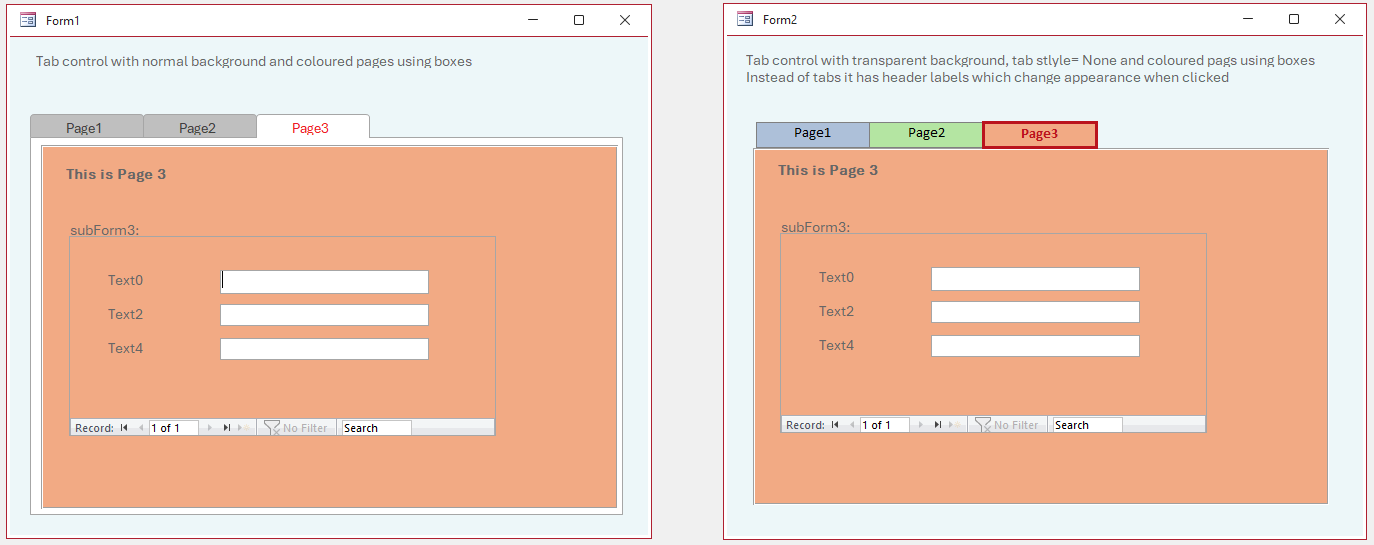Image resolution: width=1374 pixels, height=545 pixels.
Task: Click previous record arrow in Form2 navigator
Action: [x=852, y=425]
